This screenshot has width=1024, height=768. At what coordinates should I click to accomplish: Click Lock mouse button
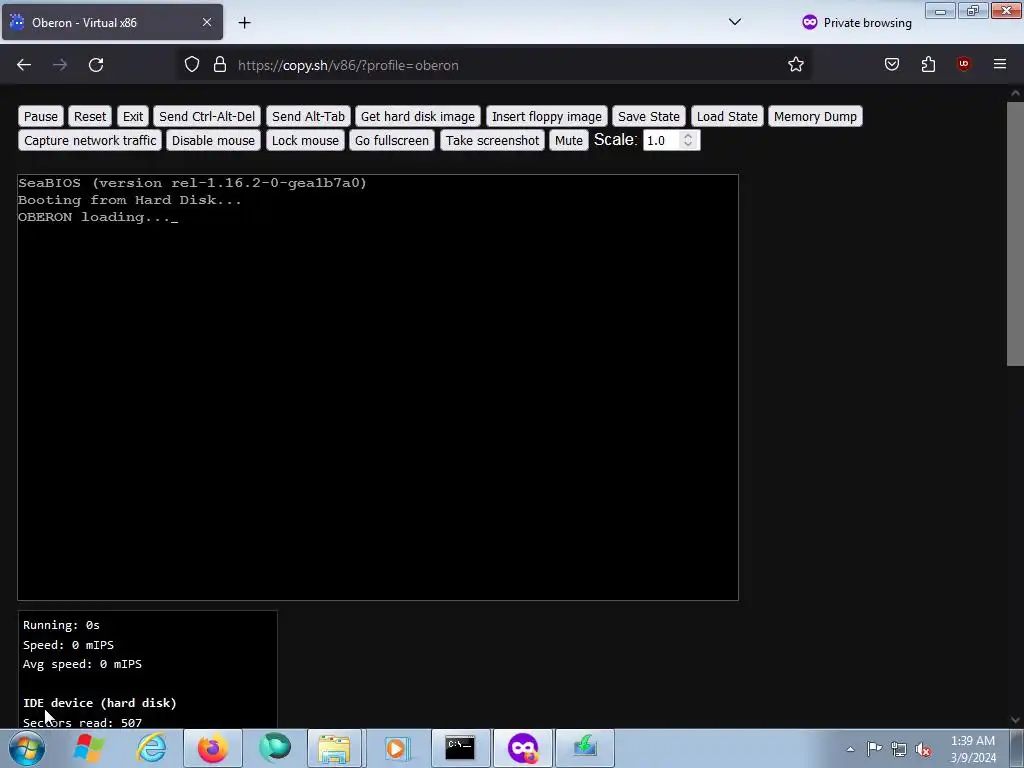pyautogui.click(x=305, y=140)
